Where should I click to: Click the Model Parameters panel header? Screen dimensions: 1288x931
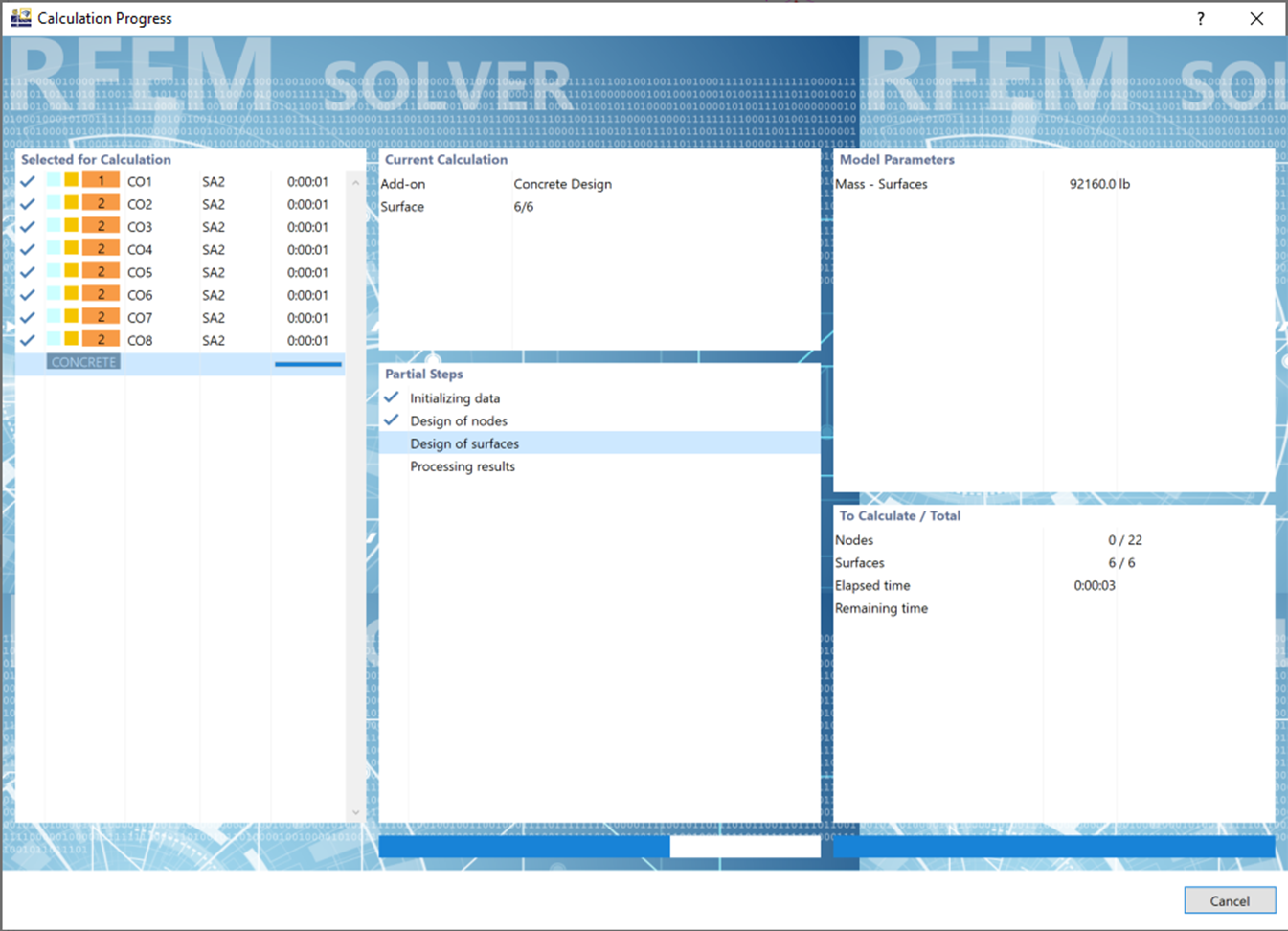[896, 160]
